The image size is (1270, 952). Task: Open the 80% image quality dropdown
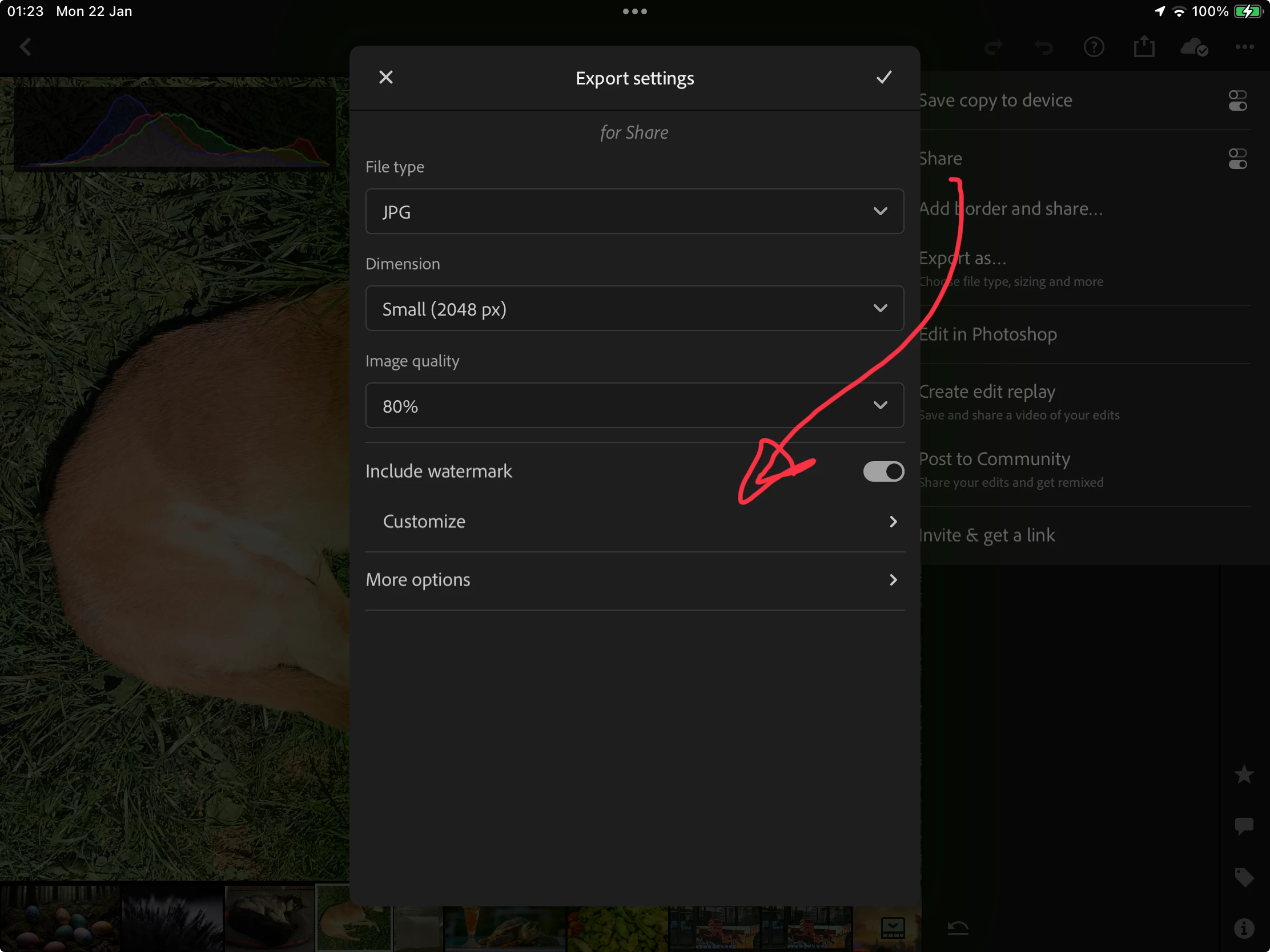tap(634, 406)
